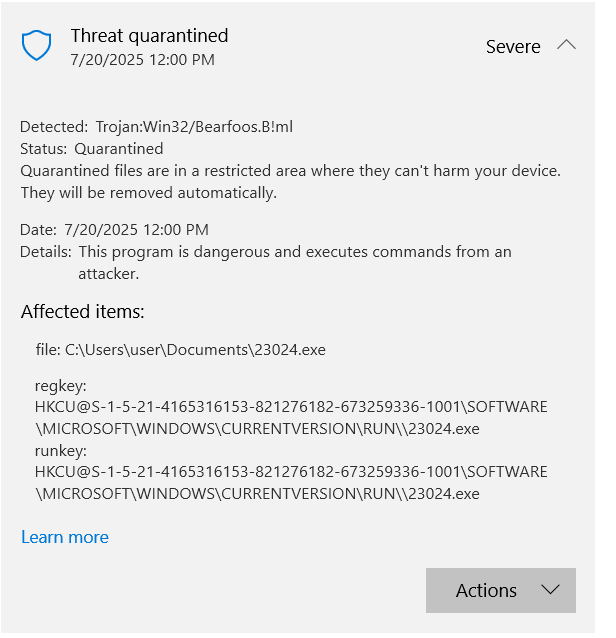The height and width of the screenshot is (638, 616).
Task: Click the Trojan:Win32/Bearfoos.B!ml threat name
Action: click(x=194, y=127)
